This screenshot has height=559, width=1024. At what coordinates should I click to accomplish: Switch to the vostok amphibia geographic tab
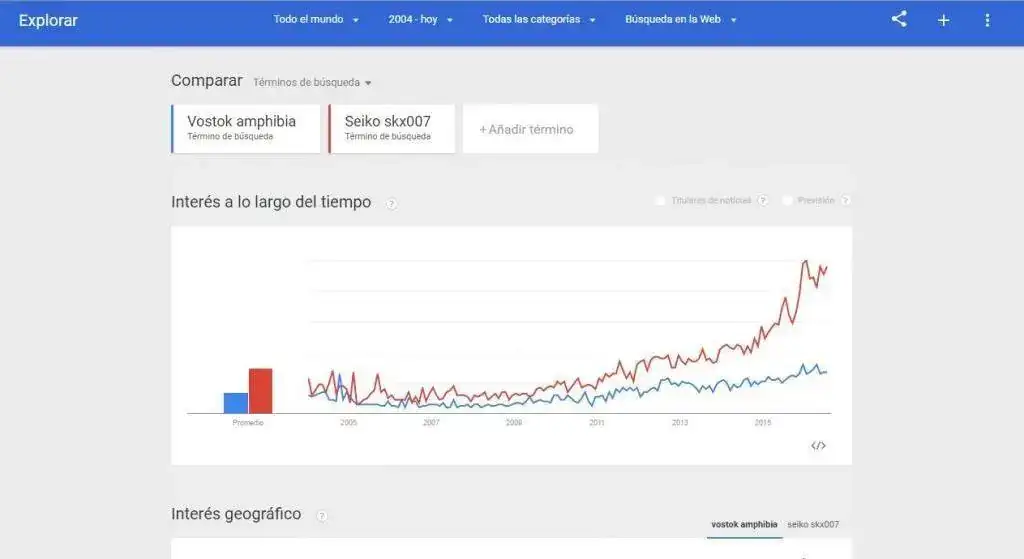click(x=744, y=524)
